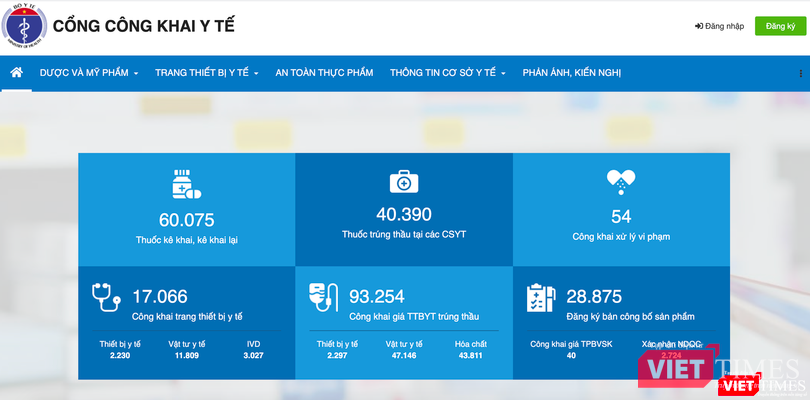Click the stethoscope medical equipment icon

tap(106, 297)
